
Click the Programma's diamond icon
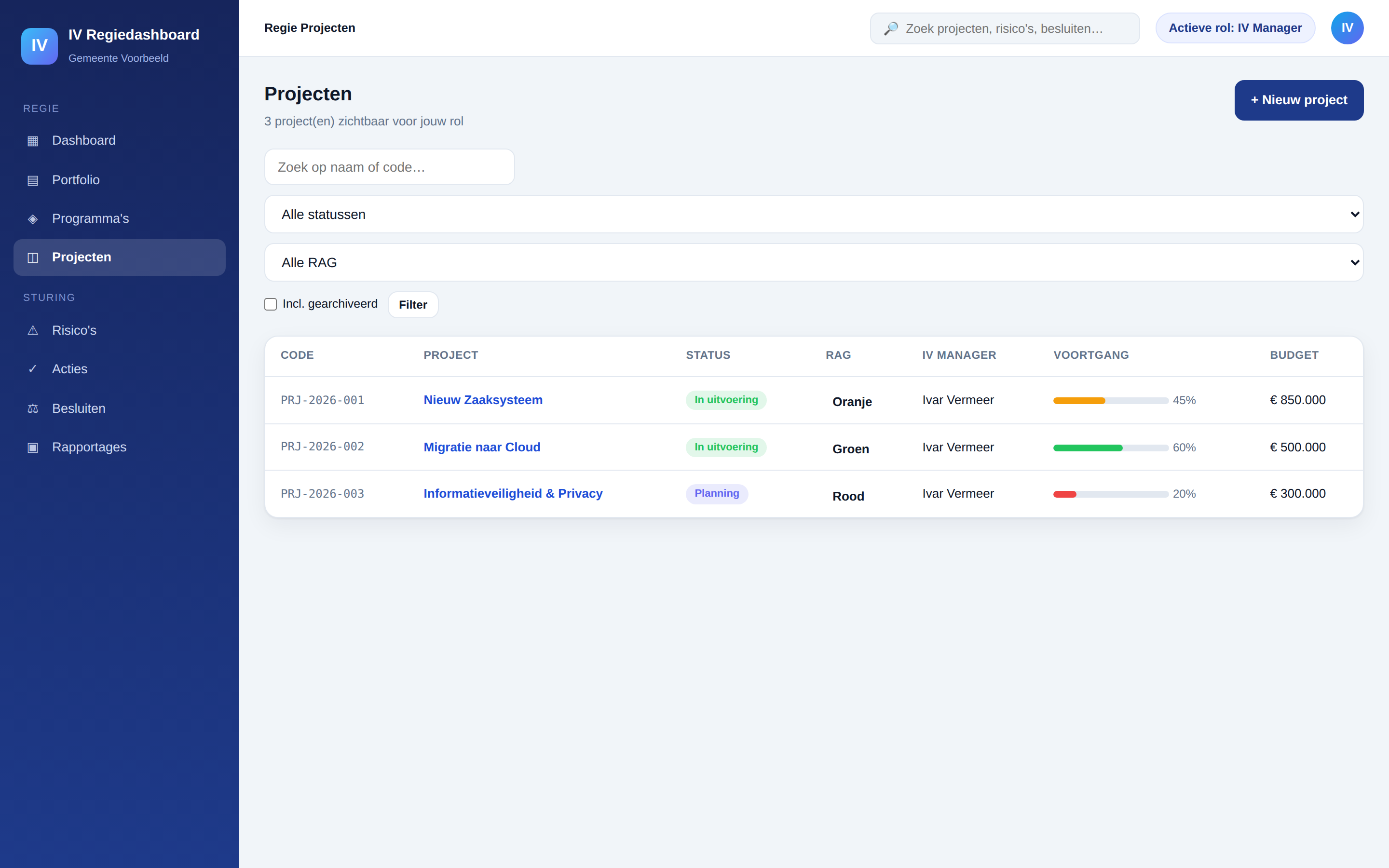[33, 219]
